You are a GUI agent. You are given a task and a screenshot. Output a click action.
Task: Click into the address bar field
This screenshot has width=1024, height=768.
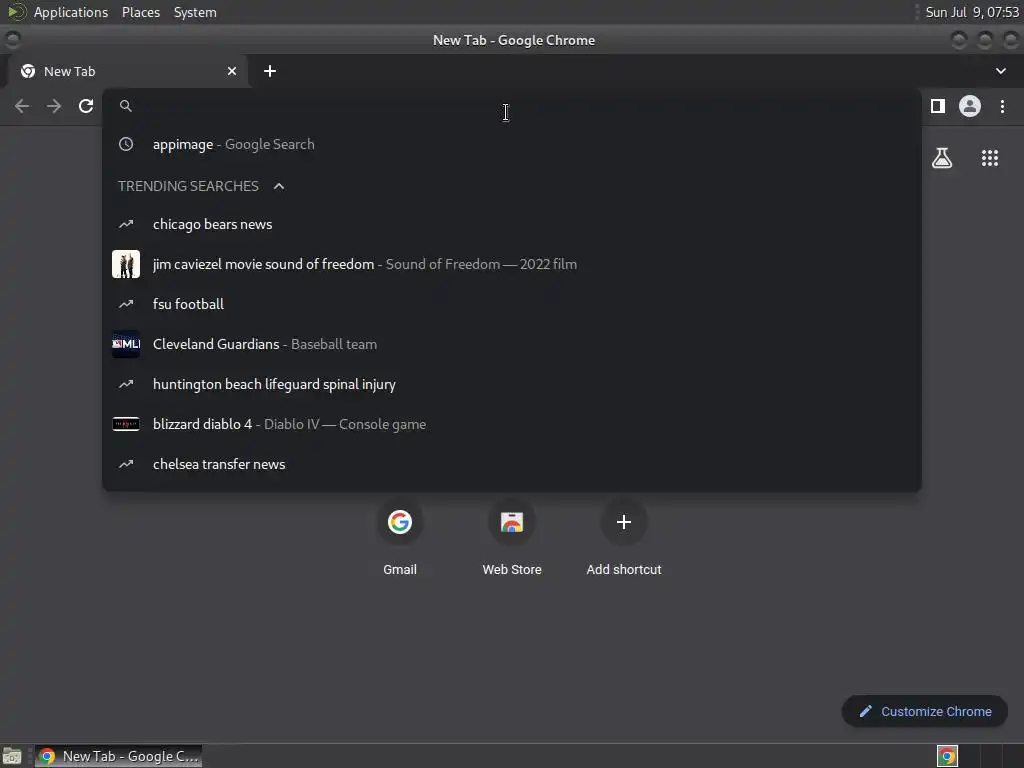[x=512, y=106]
